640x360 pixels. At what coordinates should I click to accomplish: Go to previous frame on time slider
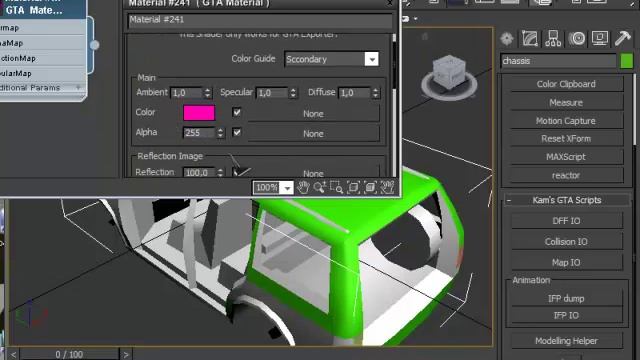[x=13, y=354]
